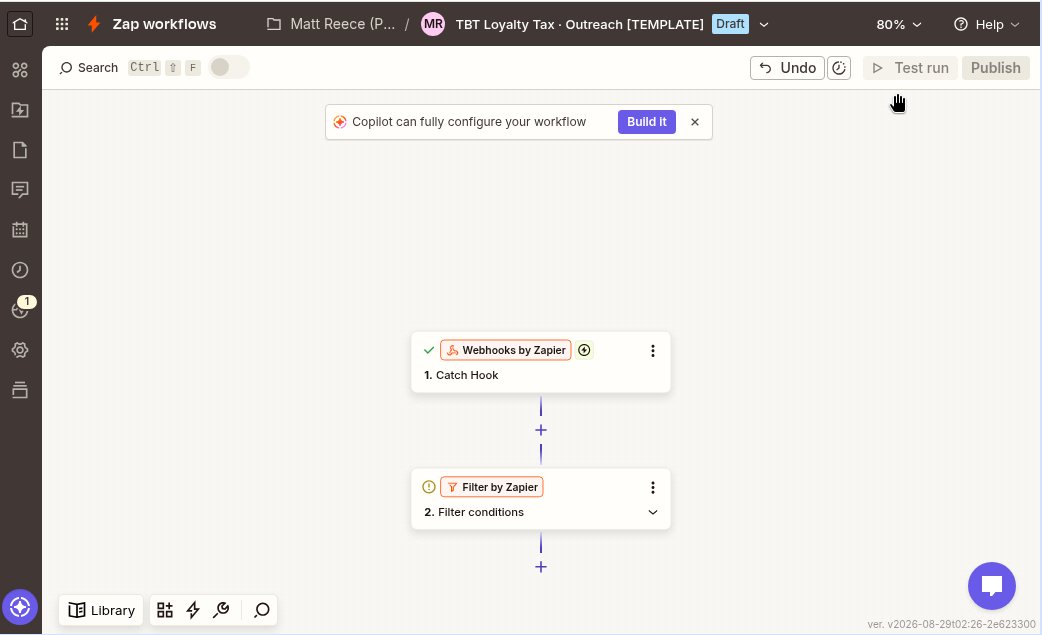Open the stacked layers icon in sidebar
Screen dimensions: 1042x635
20,390
